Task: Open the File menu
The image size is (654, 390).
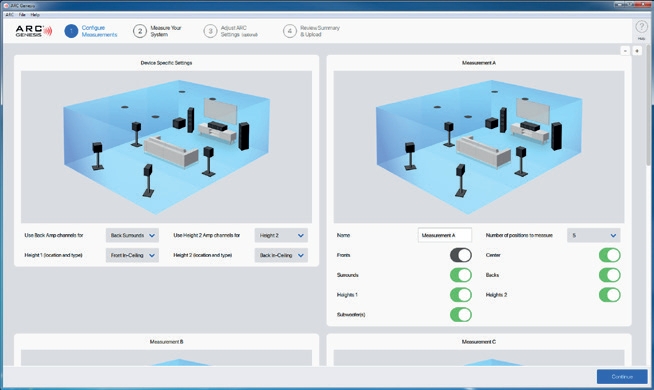Action: [x=22, y=15]
